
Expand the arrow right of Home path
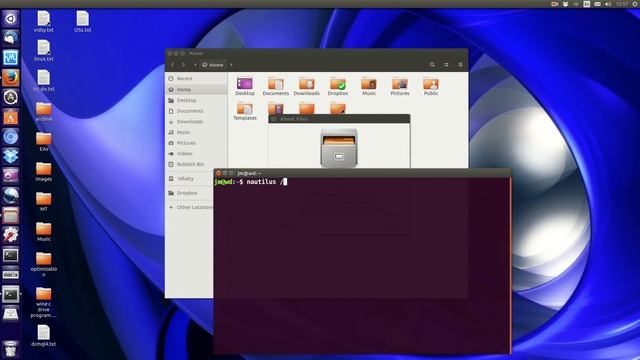[x=231, y=65]
